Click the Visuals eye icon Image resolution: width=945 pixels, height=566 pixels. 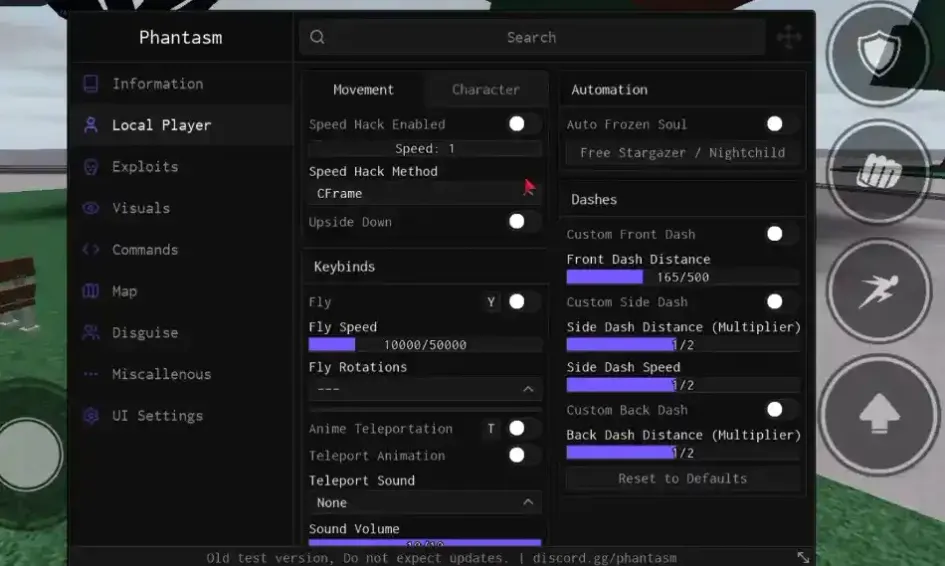tap(91, 208)
